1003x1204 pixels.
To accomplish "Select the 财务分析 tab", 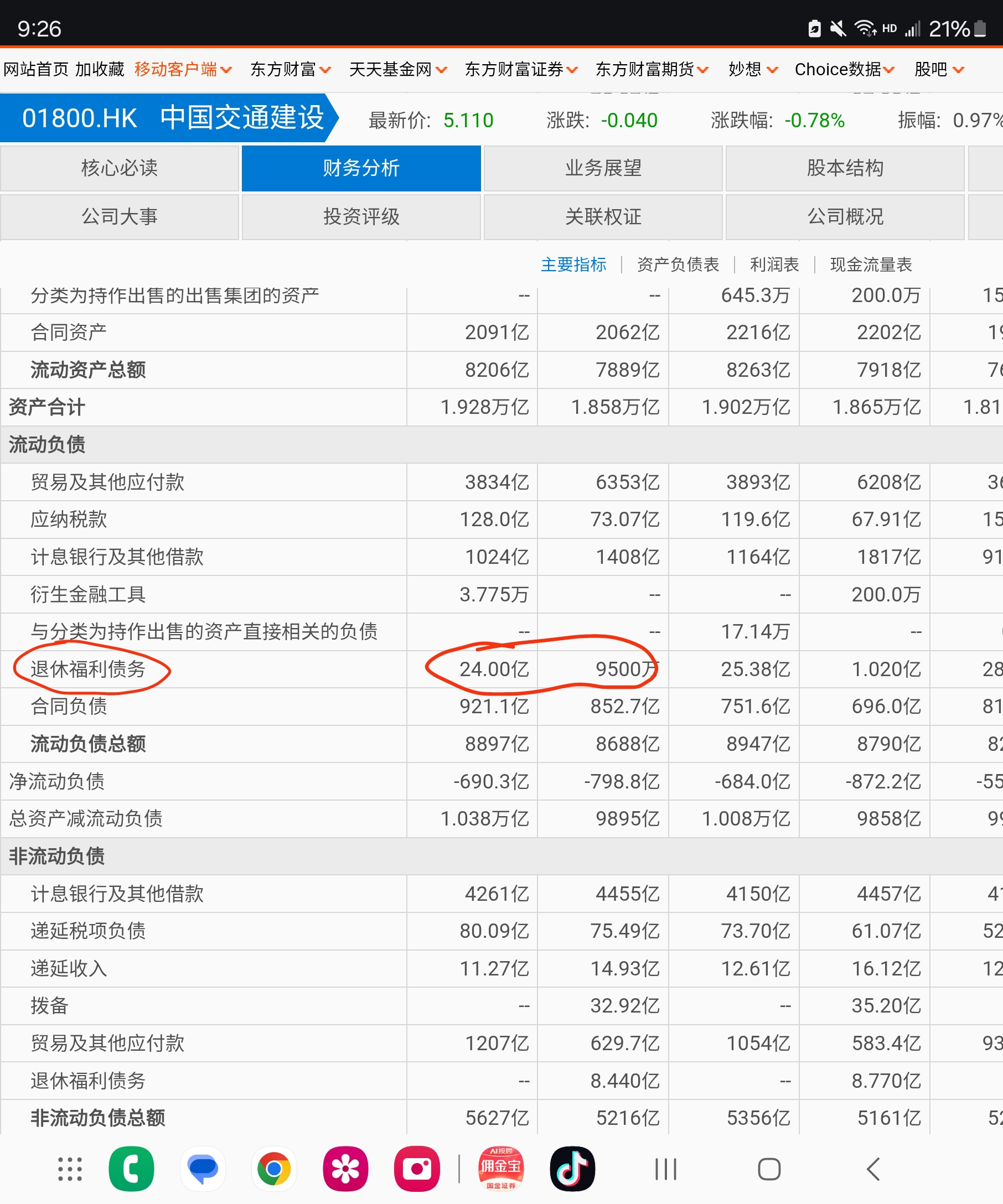I will point(361,168).
